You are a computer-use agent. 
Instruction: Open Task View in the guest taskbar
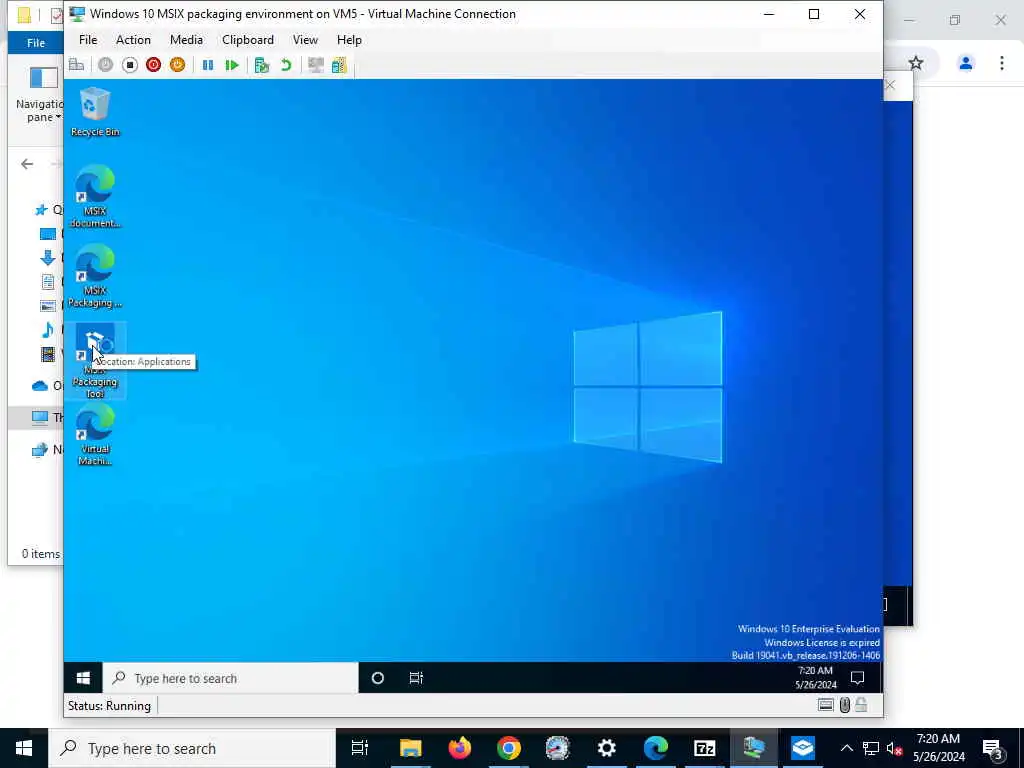click(x=416, y=678)
